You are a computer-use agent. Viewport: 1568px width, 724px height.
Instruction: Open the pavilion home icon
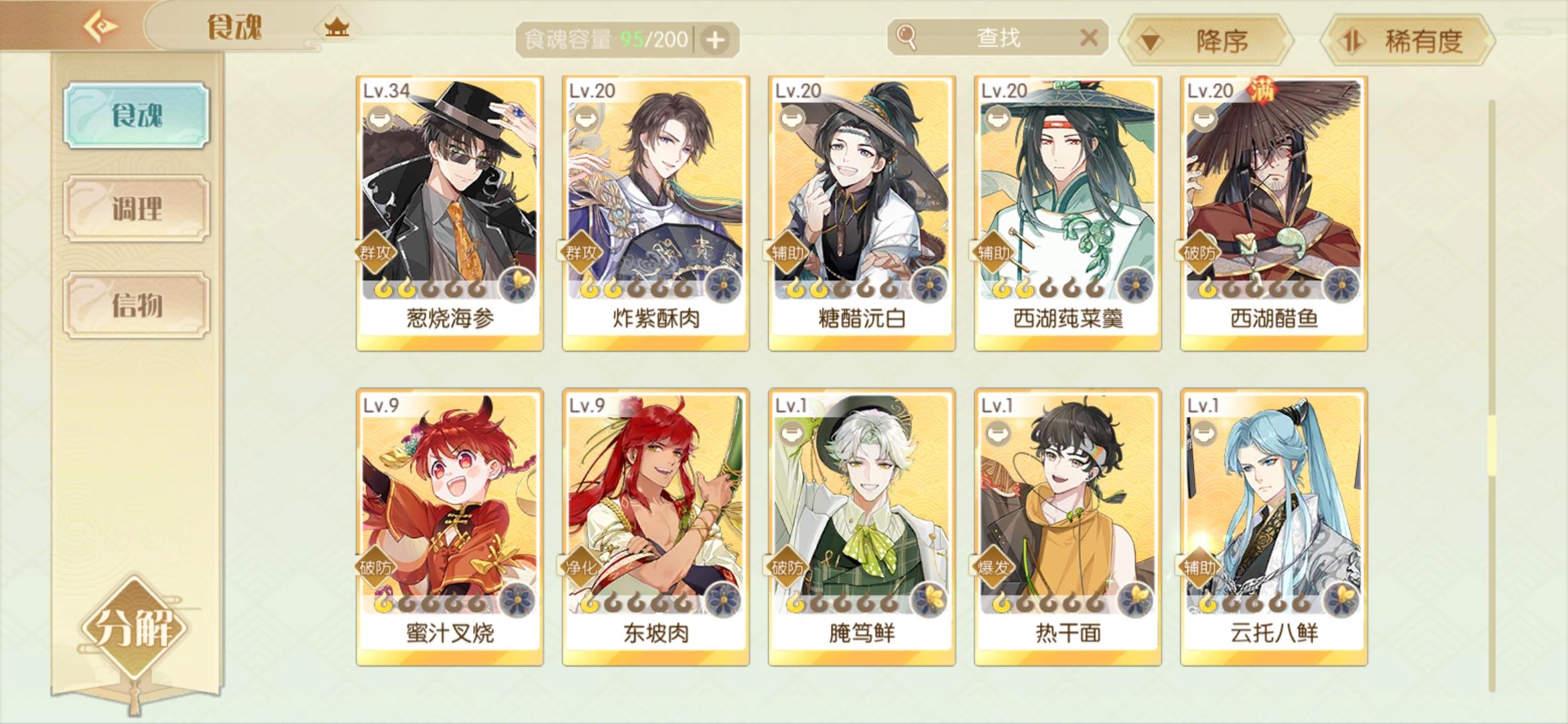336,27
